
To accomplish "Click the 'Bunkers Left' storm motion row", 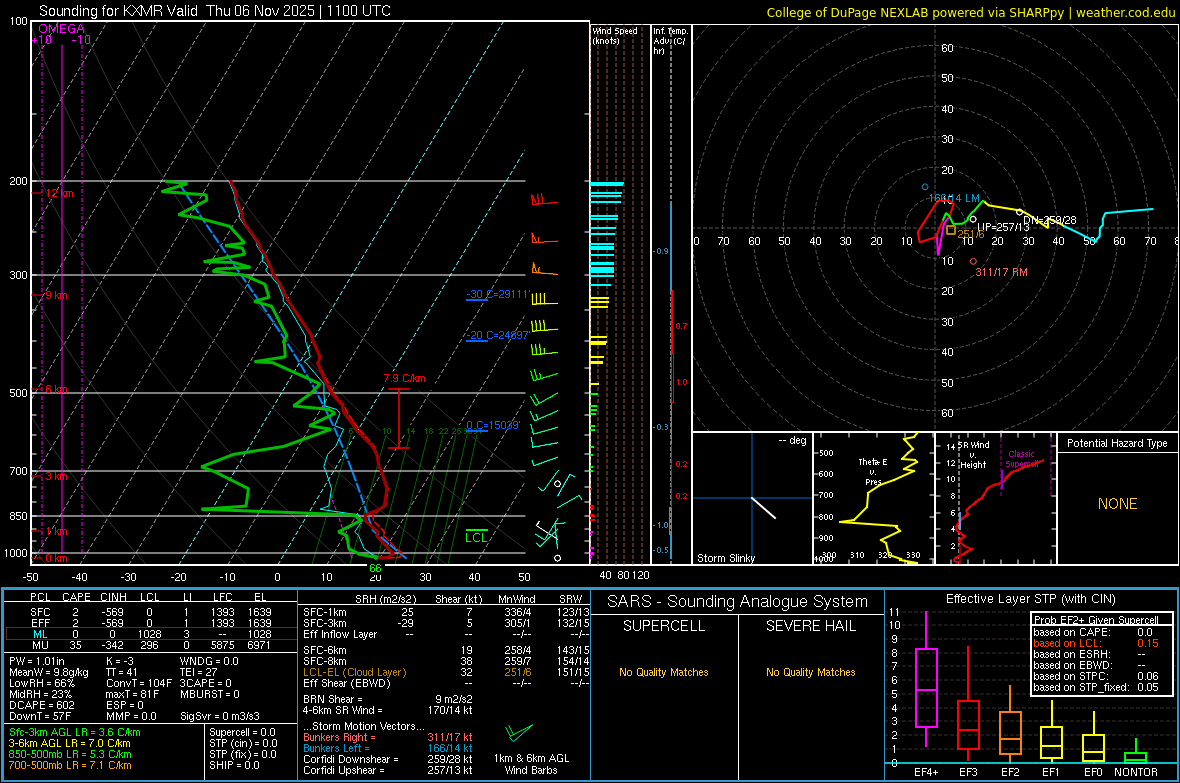I will pyautogui.click(x=388, y=748).
